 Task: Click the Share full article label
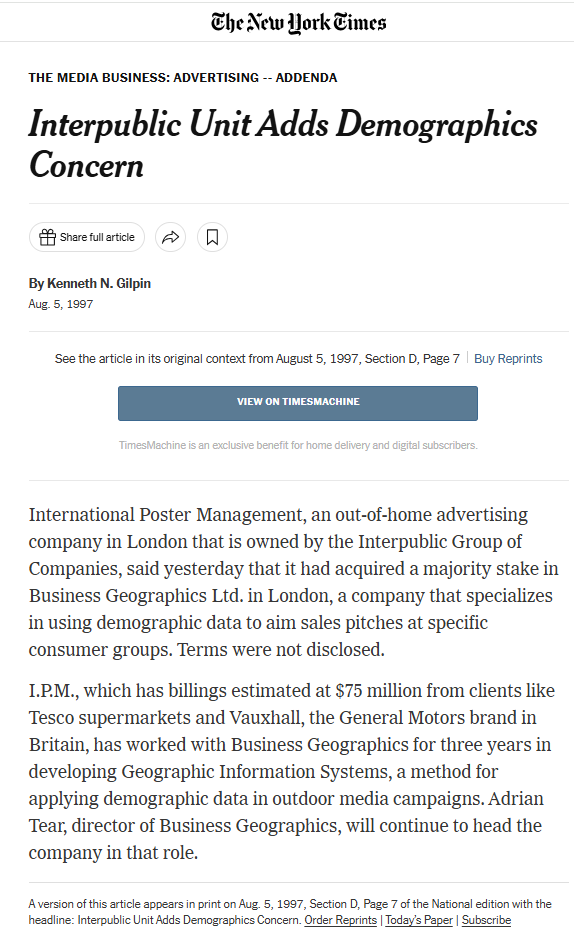click(x=97, y=237)
